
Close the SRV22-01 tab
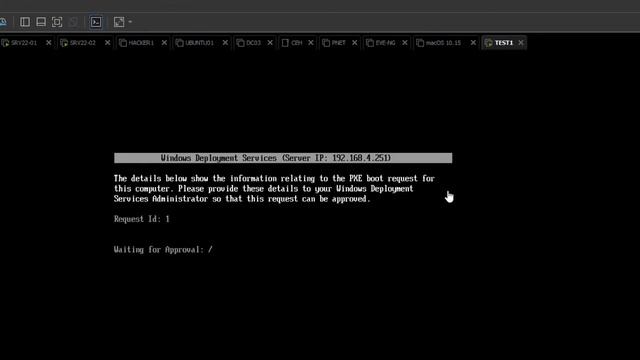coord(49,43)
